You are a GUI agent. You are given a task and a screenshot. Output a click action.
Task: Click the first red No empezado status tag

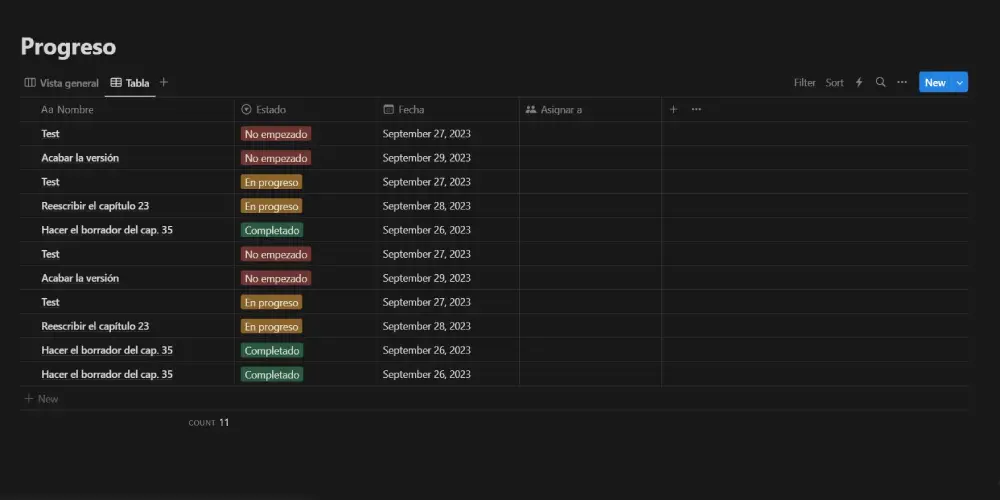click(276, 134)
